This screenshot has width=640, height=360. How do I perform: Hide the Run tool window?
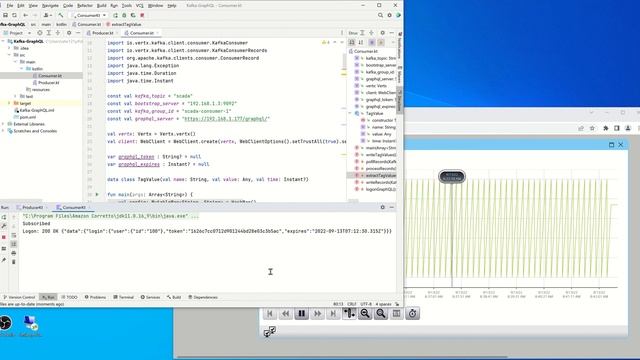point(391,207)
